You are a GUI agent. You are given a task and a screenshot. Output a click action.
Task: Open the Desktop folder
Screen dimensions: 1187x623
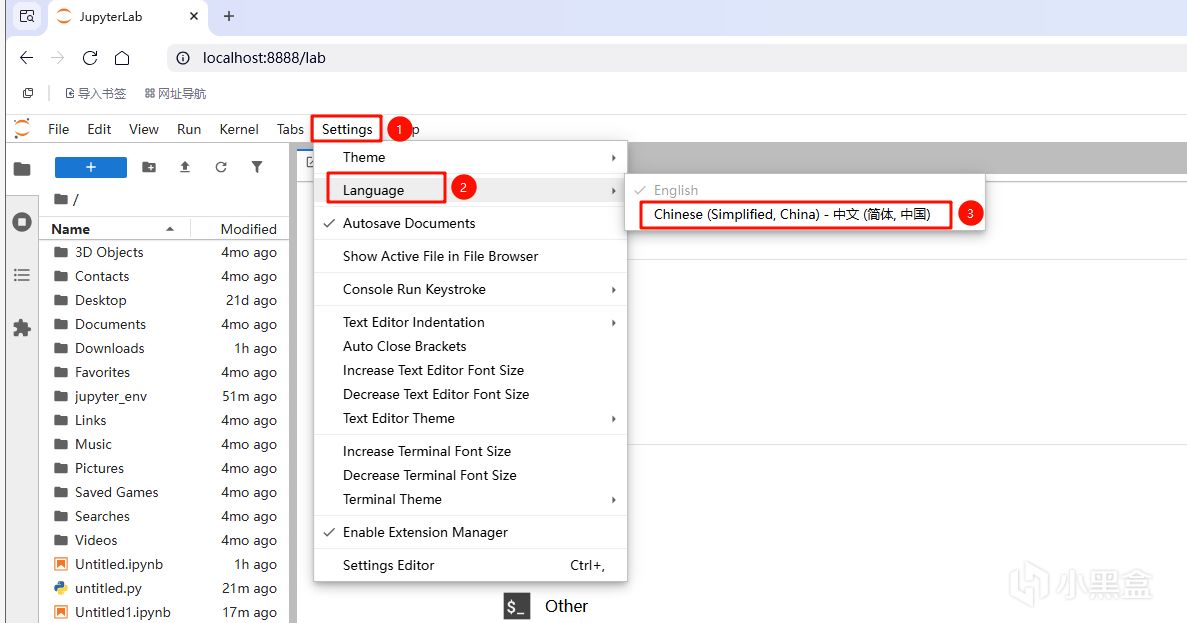[x=165, y=301]
